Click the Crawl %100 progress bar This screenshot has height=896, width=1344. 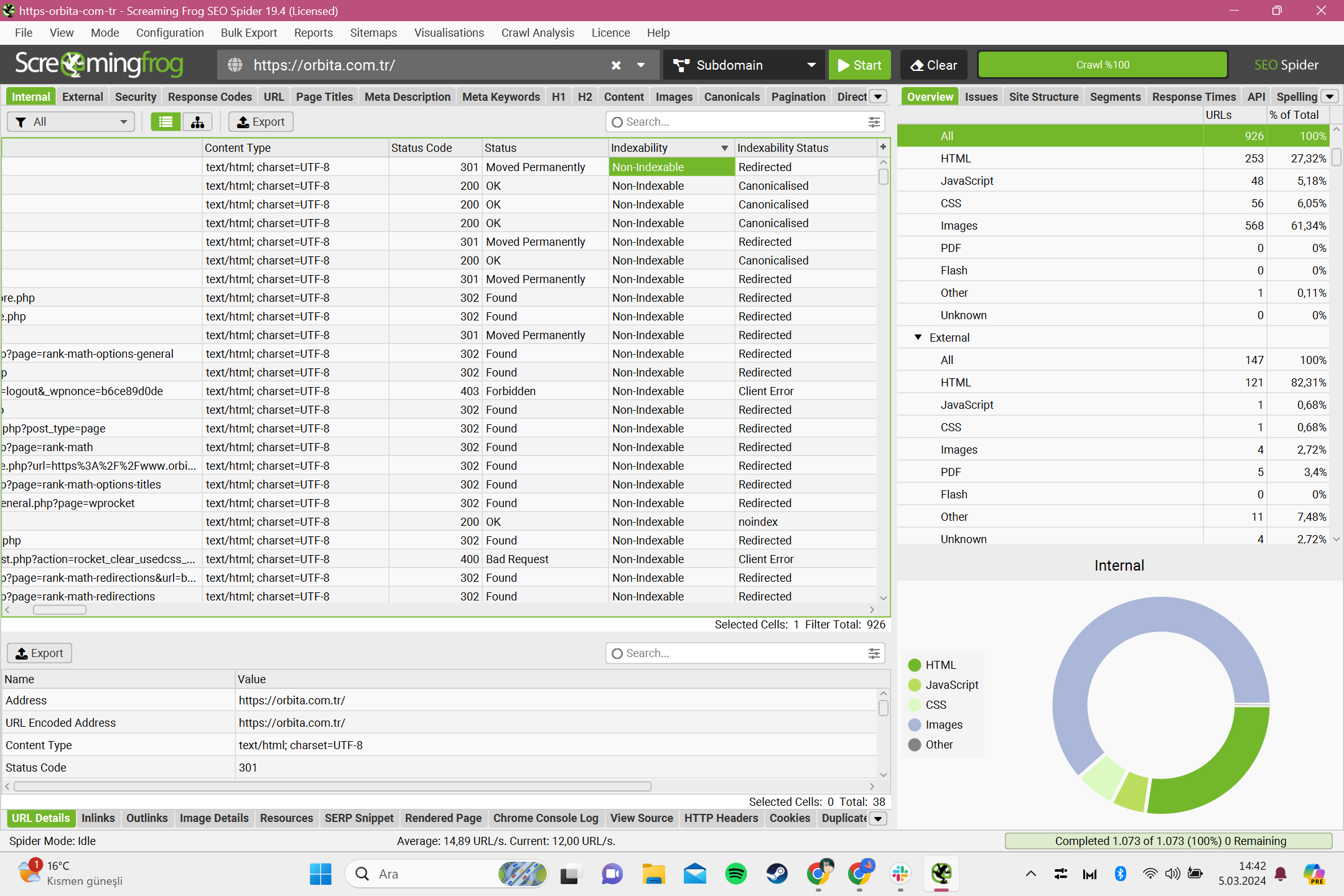pos(1103,65)
